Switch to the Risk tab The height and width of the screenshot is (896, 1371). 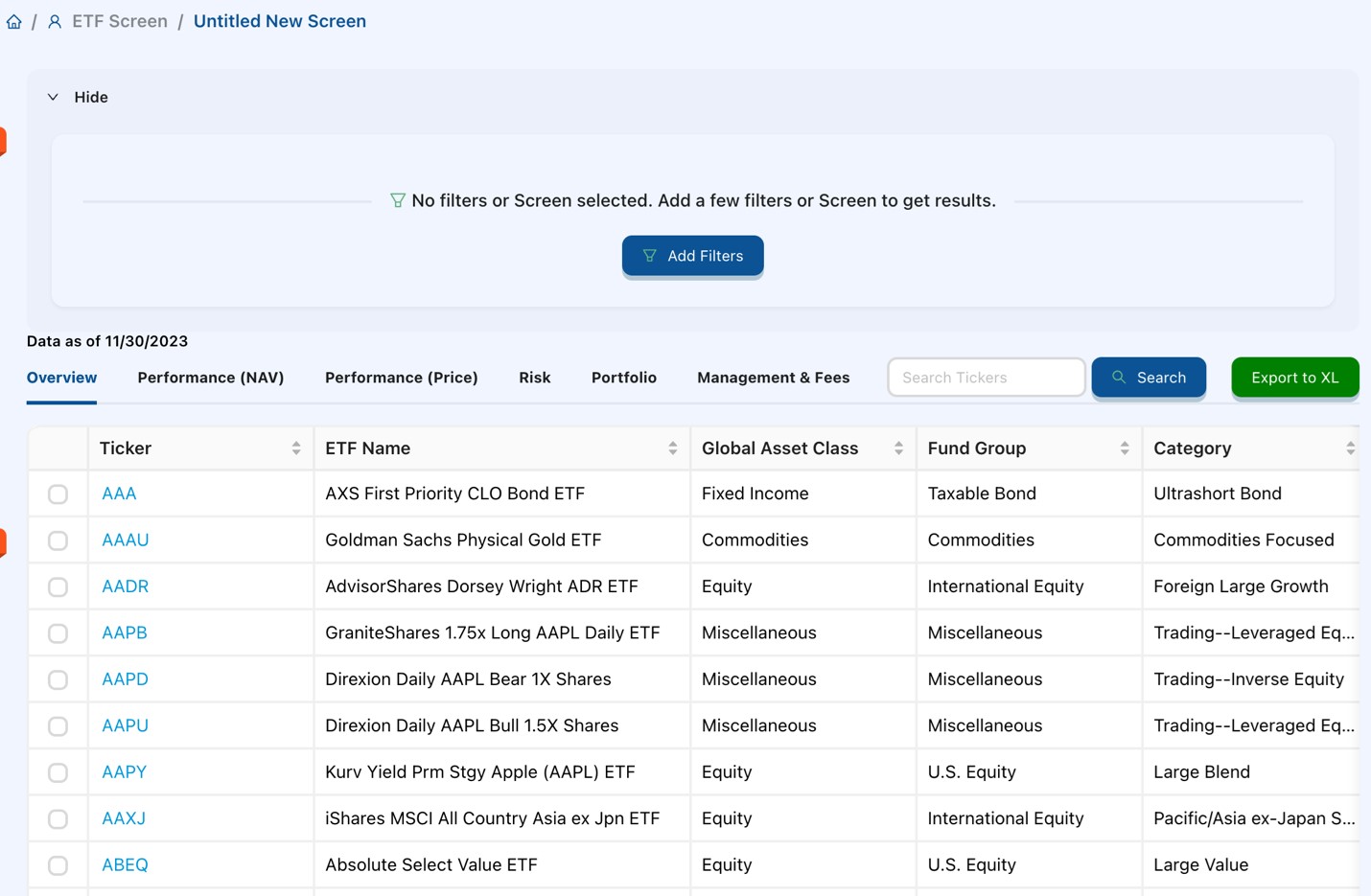535,378
